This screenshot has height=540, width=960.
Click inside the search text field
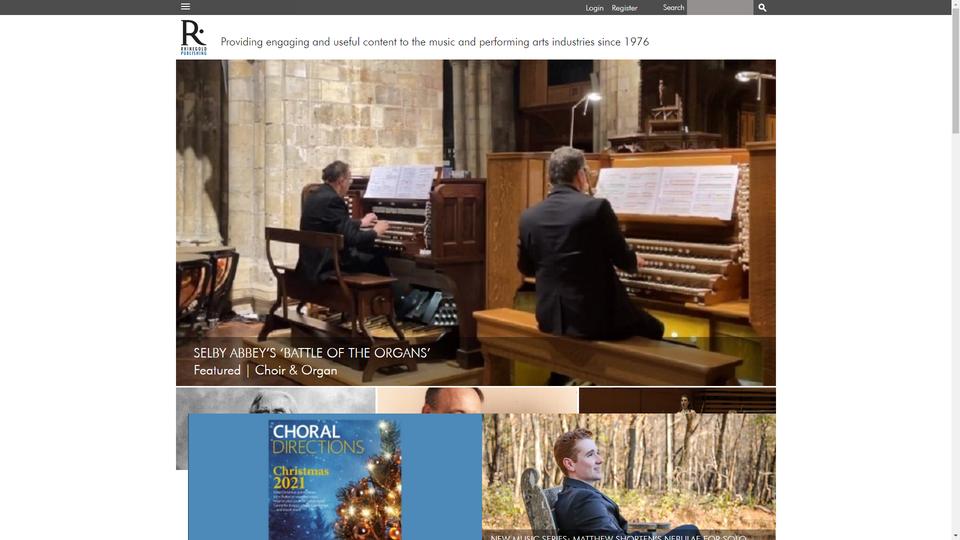[719, 7]
